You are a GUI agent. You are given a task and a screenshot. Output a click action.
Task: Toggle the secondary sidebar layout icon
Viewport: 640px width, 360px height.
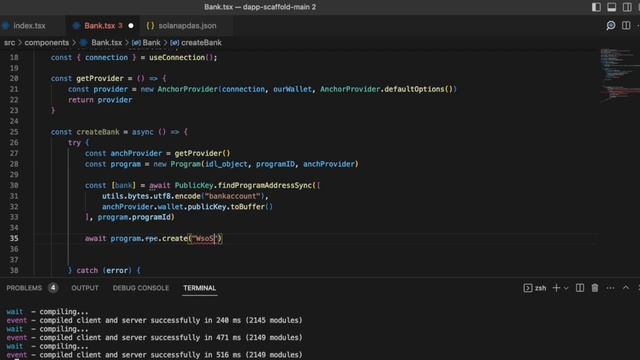click(x=627, y=7)
